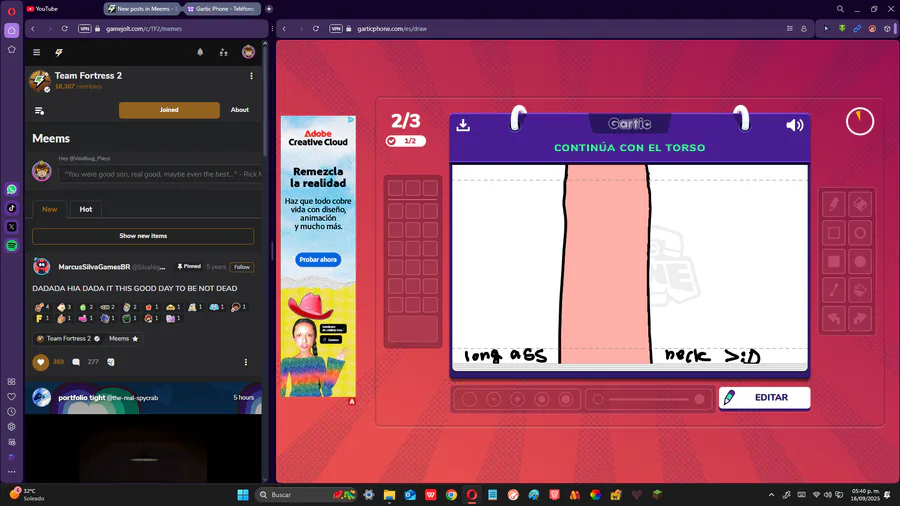Open TikTok in the Opera sidebar
Screen dimensions: 900x506
point(11,208)
